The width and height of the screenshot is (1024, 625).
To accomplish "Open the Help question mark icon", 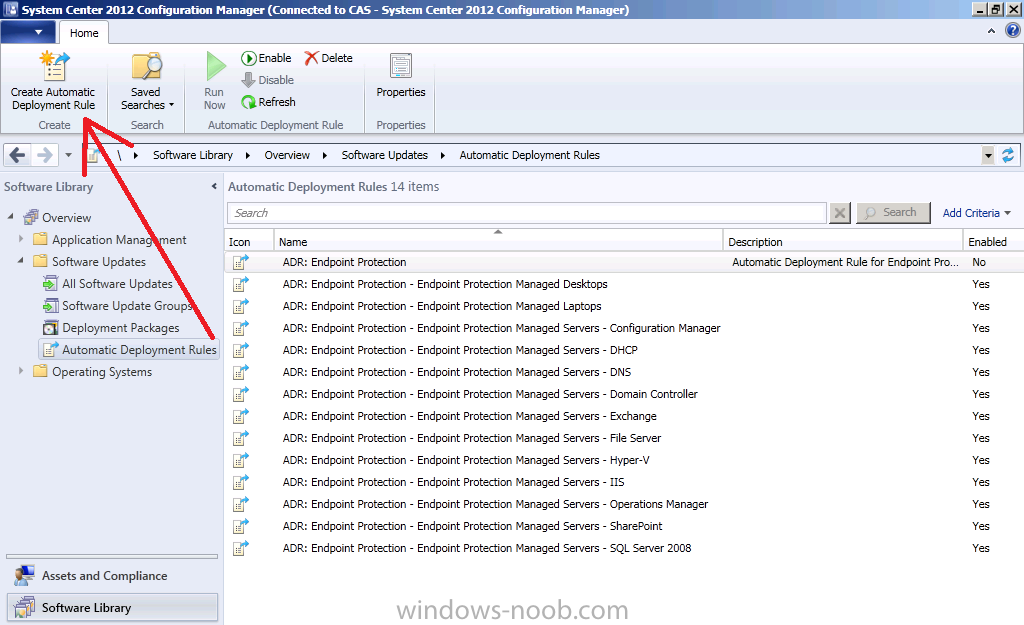I will 1012,31.
